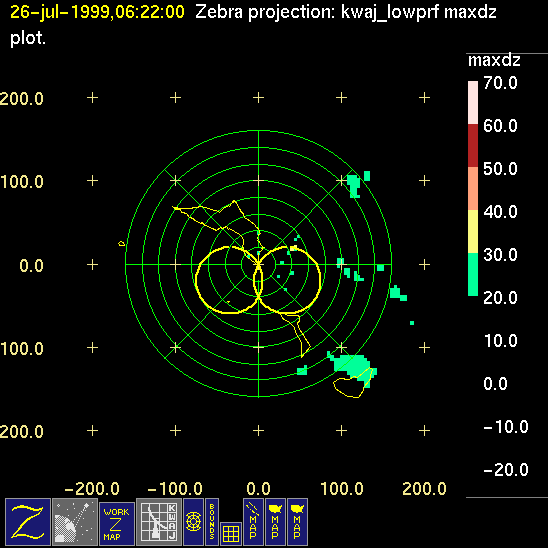
Task: Select the WORK Z MAP icon
Action: pyautogui.click(x=117, y=524)
